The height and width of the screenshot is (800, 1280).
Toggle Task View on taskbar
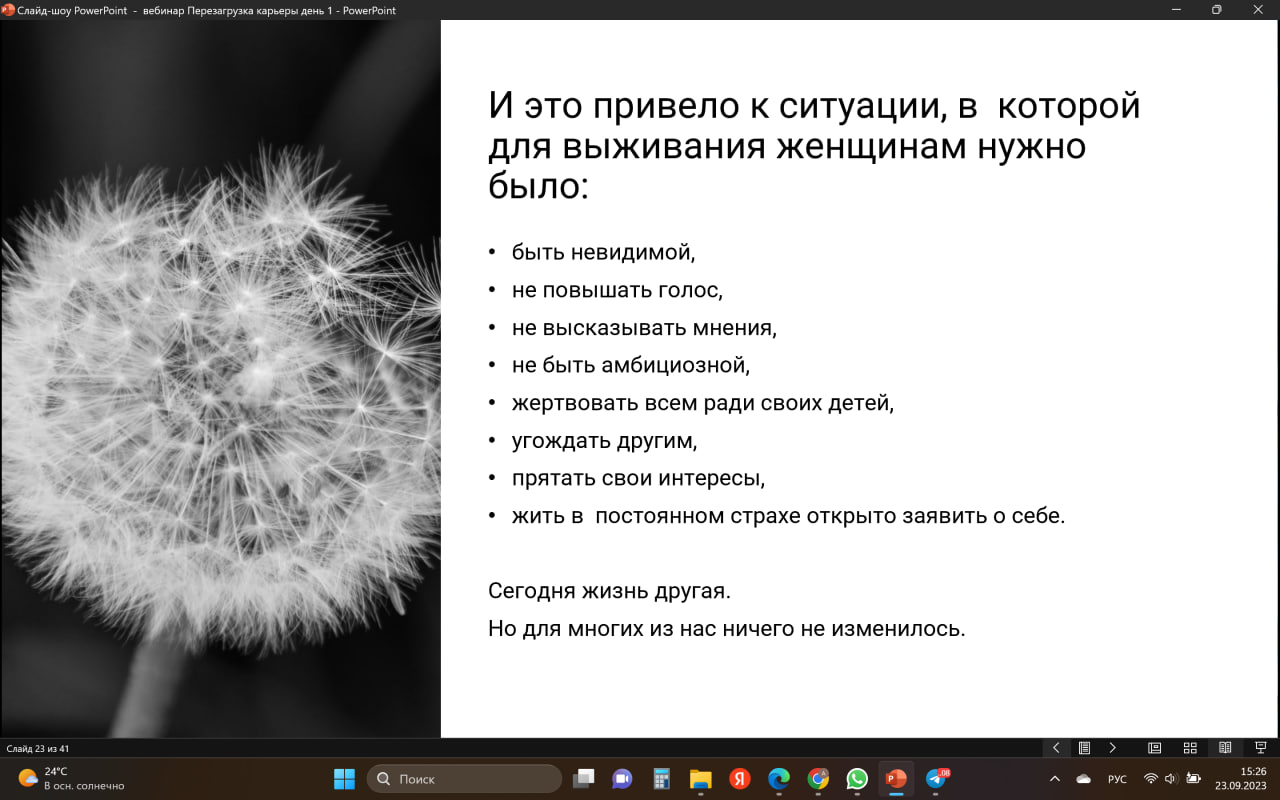[583, 779]
